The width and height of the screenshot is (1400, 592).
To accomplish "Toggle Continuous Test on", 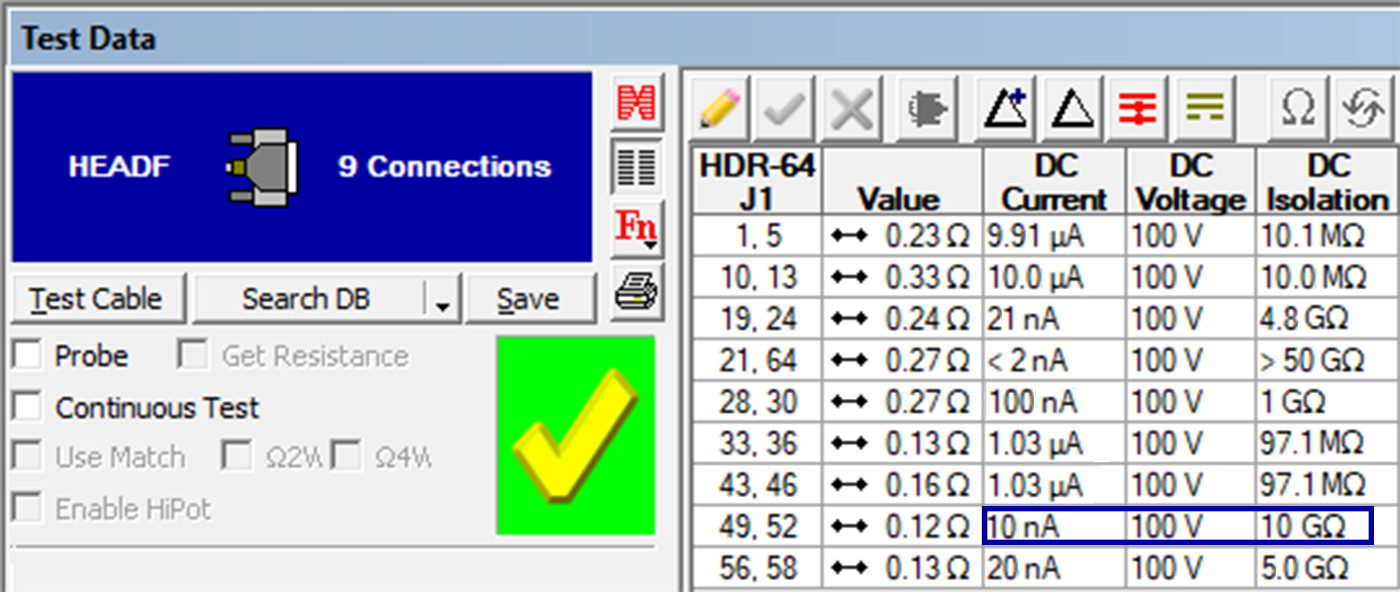I will (x=25, y=407).
